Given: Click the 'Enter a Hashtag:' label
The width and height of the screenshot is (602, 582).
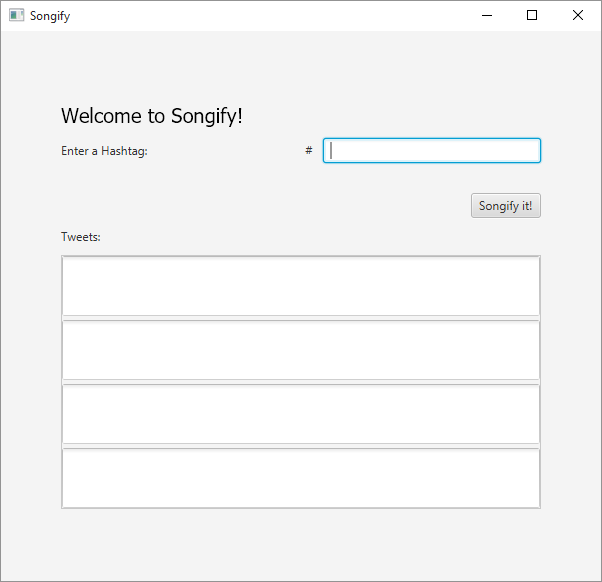Looking at the screenshot, I should point(104,151).
